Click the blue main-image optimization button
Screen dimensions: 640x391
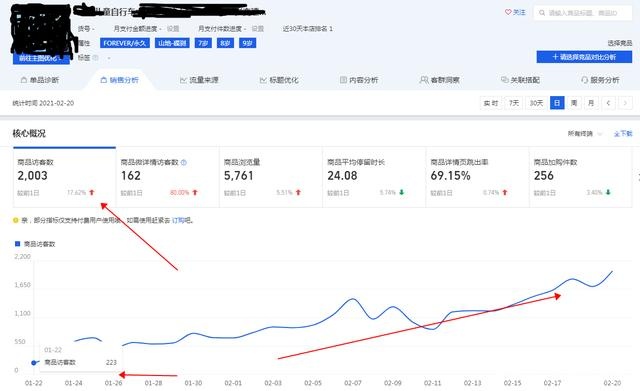tap(41, 58)
